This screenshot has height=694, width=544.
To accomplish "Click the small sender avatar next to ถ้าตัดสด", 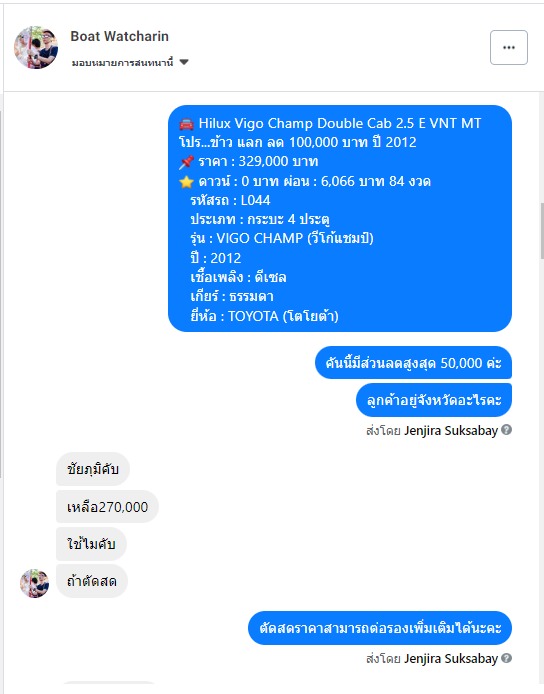I will (x=35, y=583).
